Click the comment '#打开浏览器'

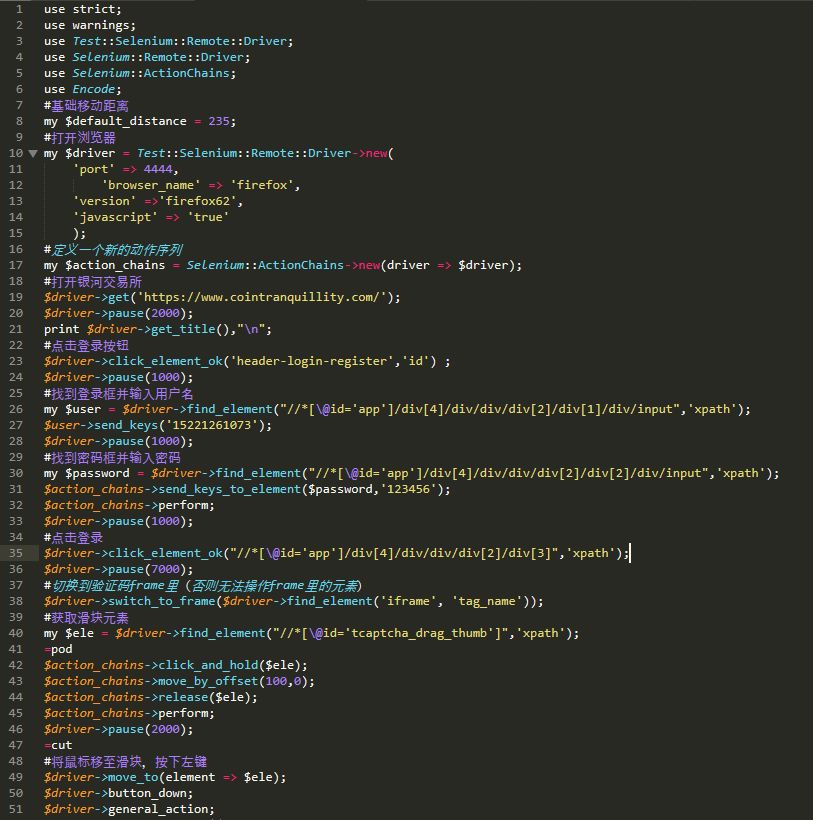79,138
